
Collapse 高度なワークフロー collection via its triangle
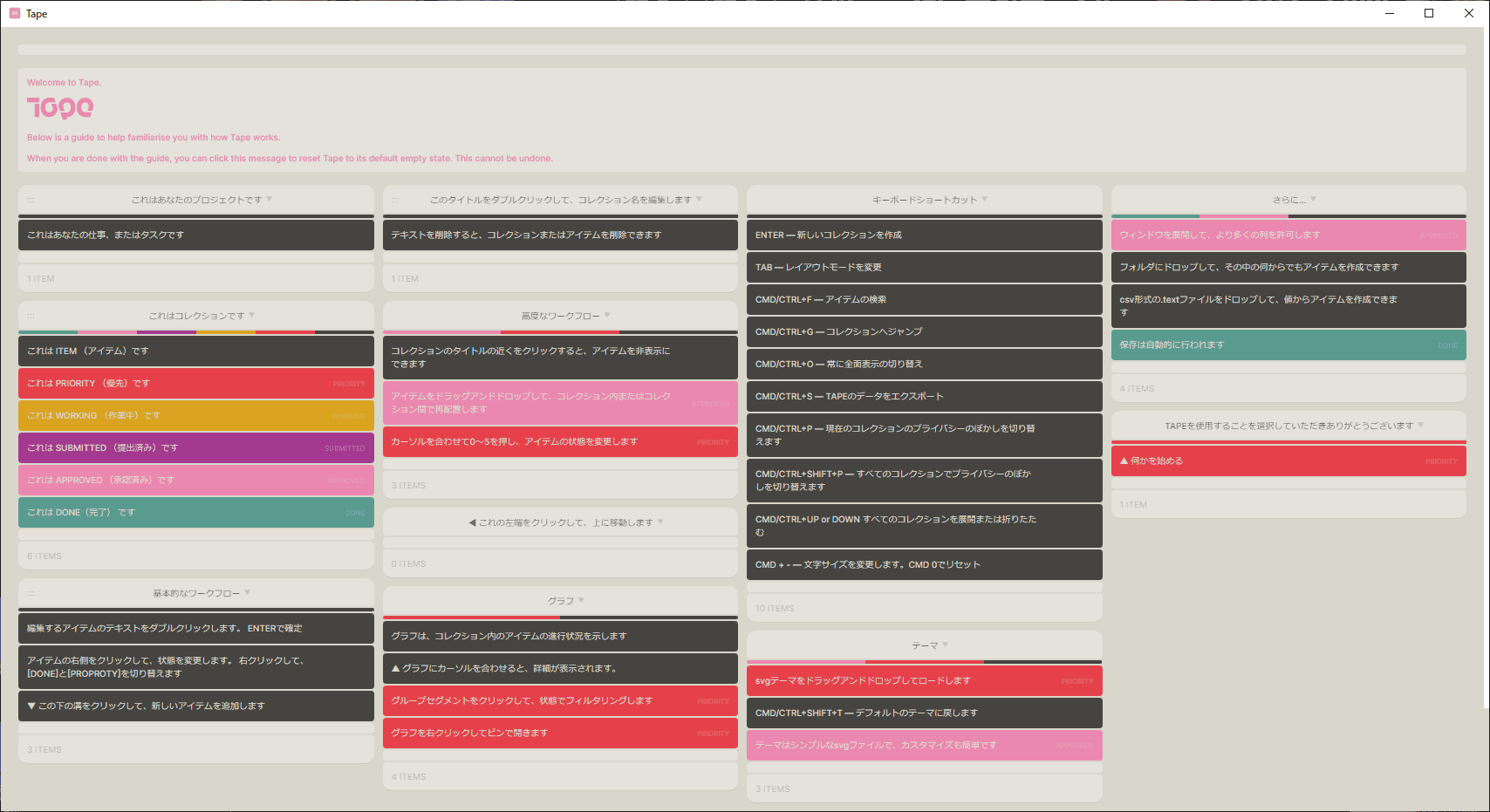[x=607, y=315]
